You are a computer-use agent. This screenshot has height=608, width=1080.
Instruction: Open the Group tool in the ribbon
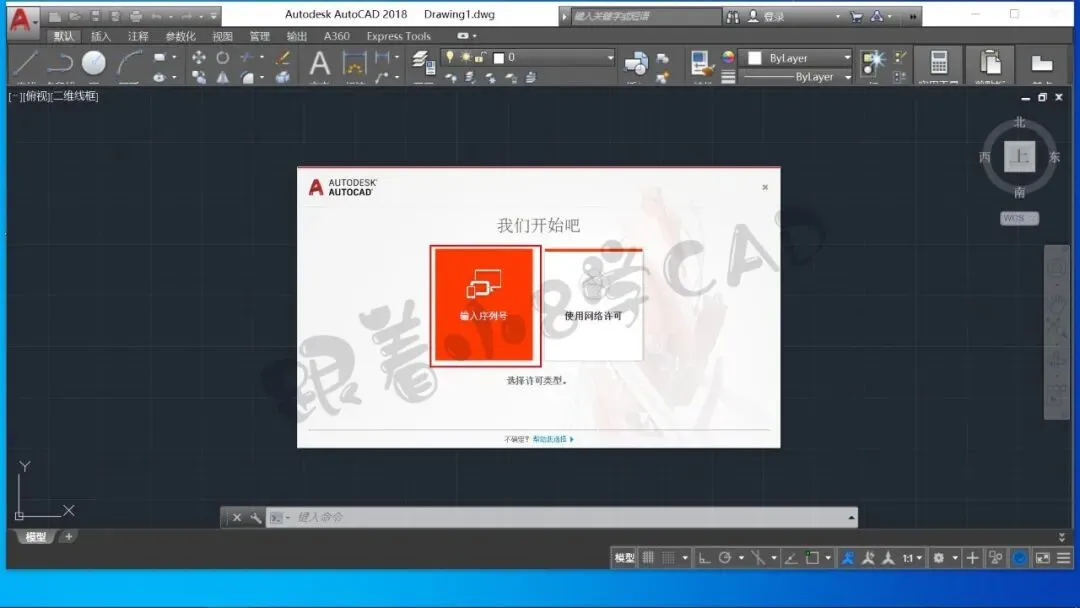pos(873,63)
